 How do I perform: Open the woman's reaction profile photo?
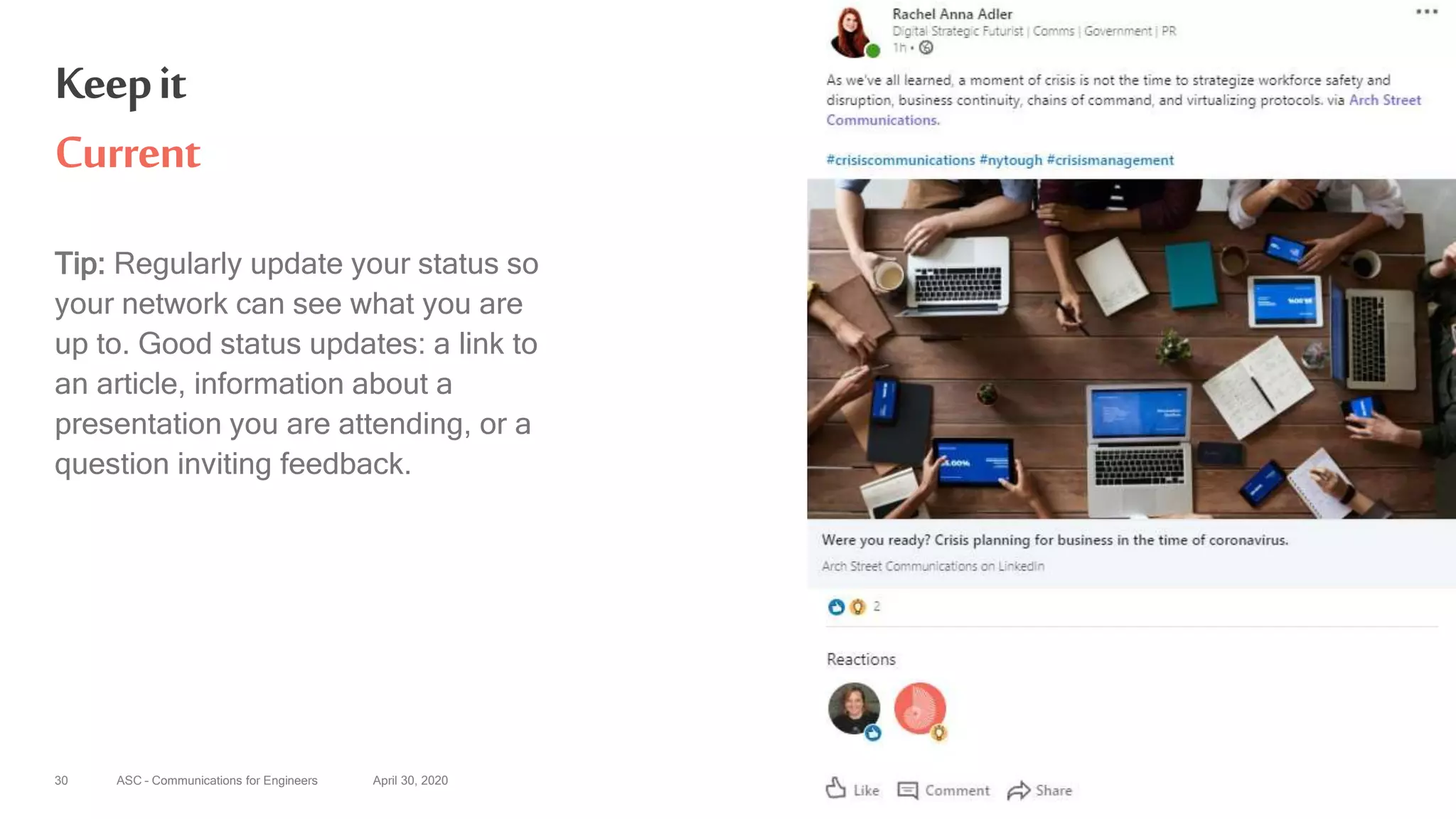[854, 708]
